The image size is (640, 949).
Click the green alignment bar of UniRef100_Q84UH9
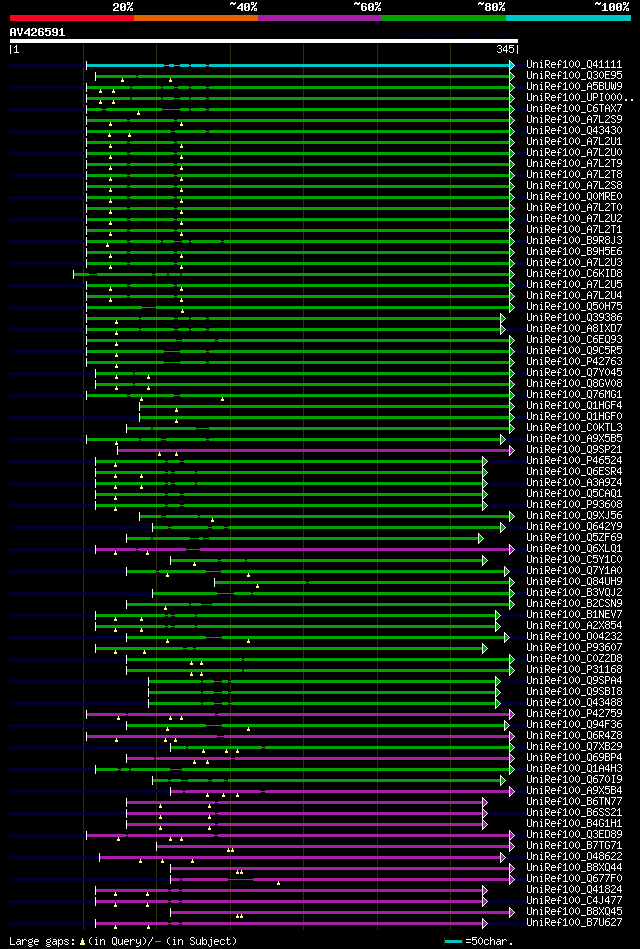(x=363, y=582)
